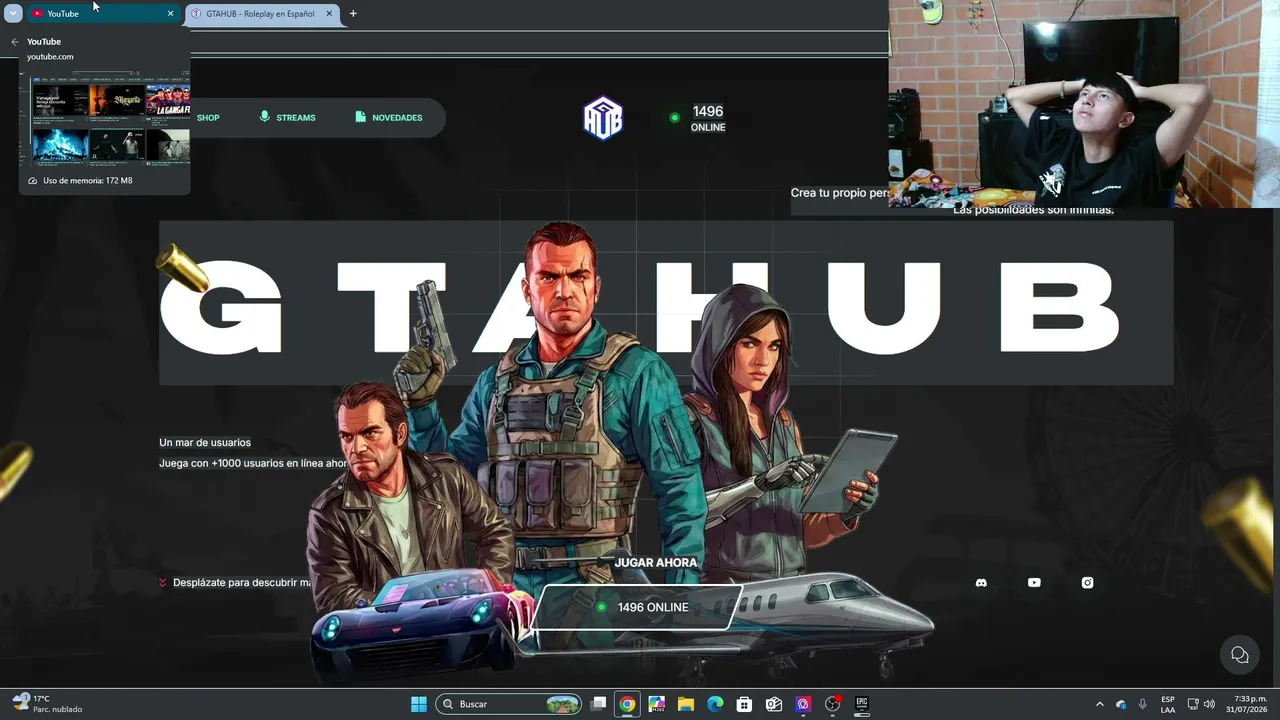
Task: Click the 1496 ONLINE play button
Action: point(639,607)
